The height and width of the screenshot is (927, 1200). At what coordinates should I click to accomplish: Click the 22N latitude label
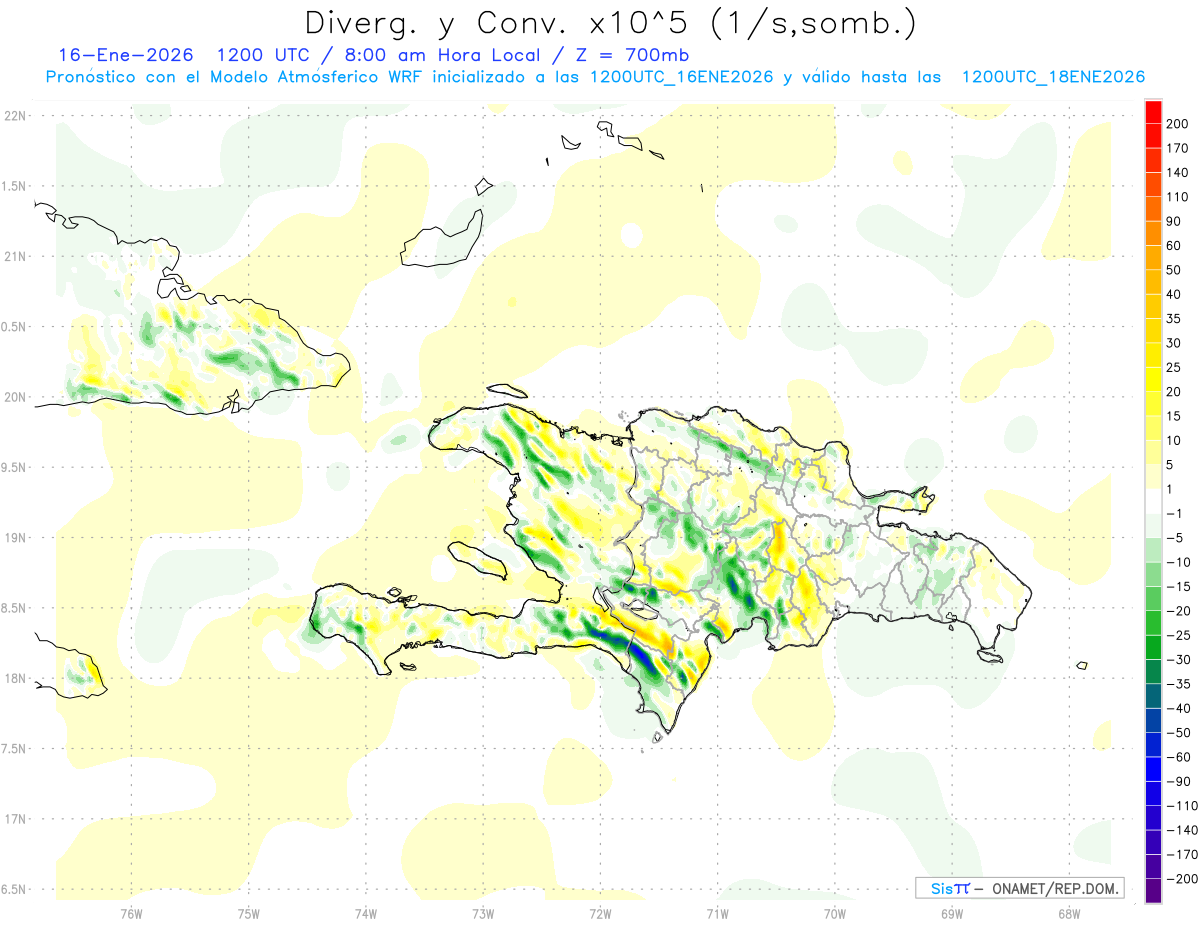[x=15, y=116]
